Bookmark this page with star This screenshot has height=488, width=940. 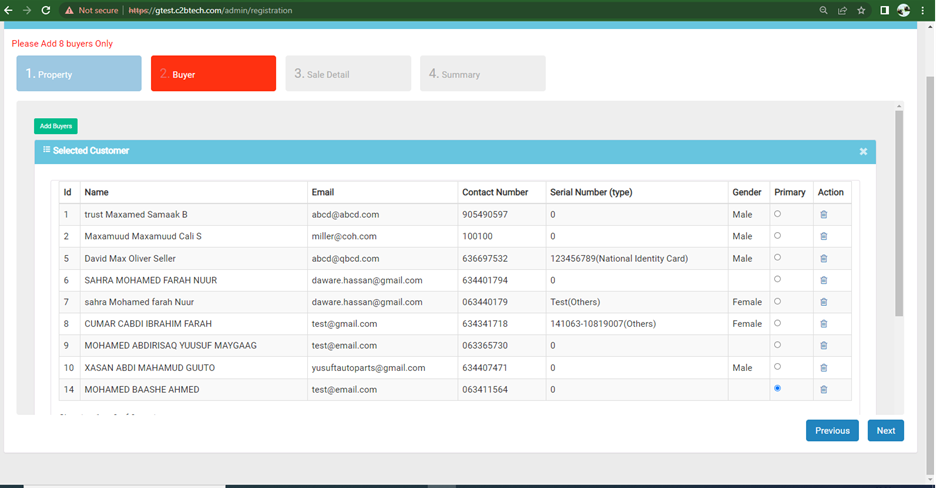[861, 10]
